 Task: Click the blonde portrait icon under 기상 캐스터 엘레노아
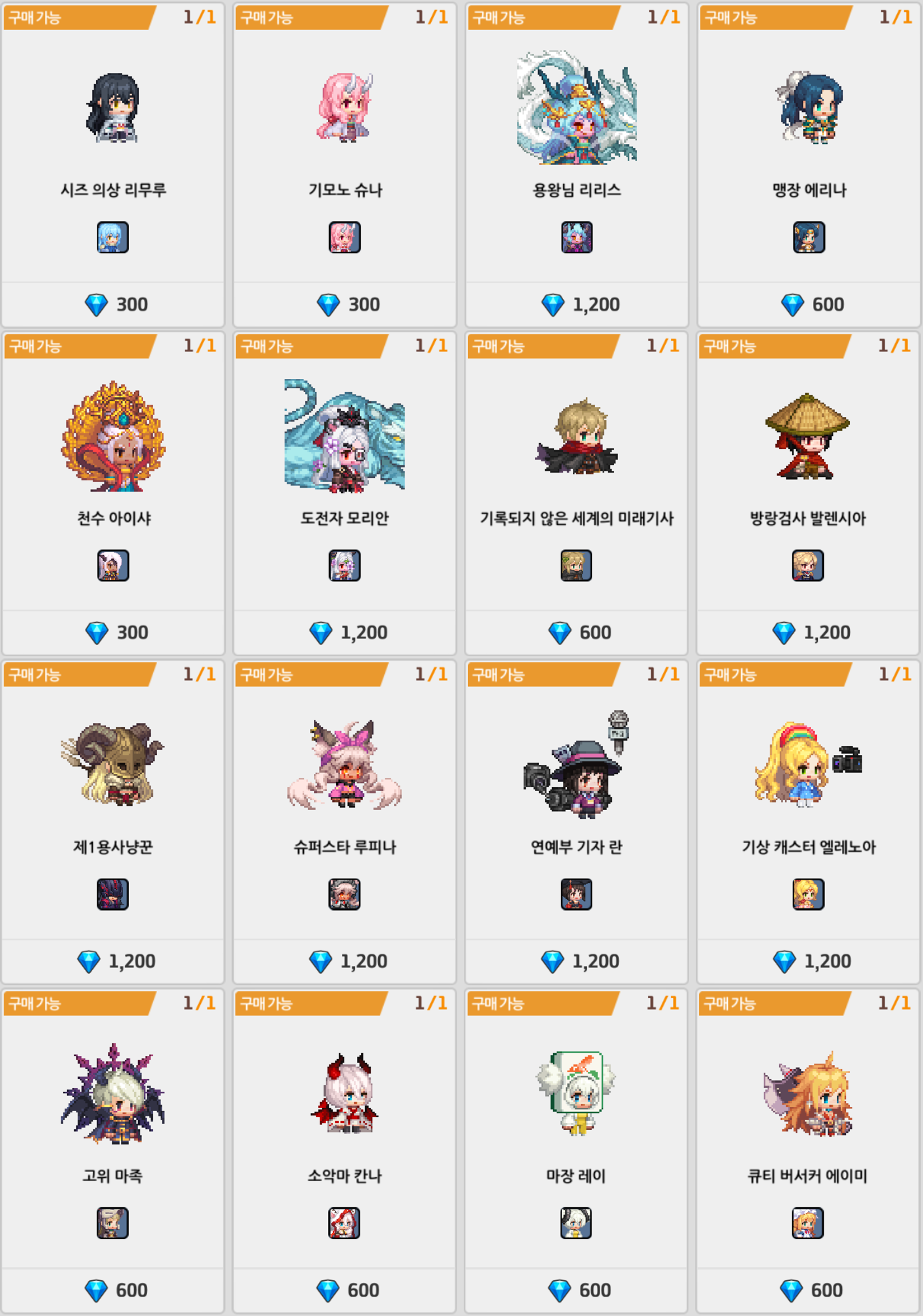(x=808, y=894)
